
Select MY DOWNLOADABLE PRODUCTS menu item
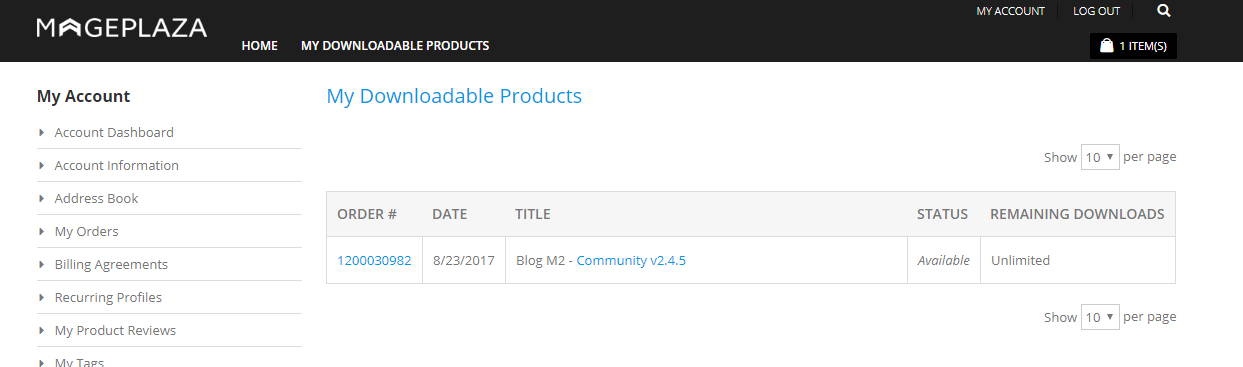click(x=395, y=46)
